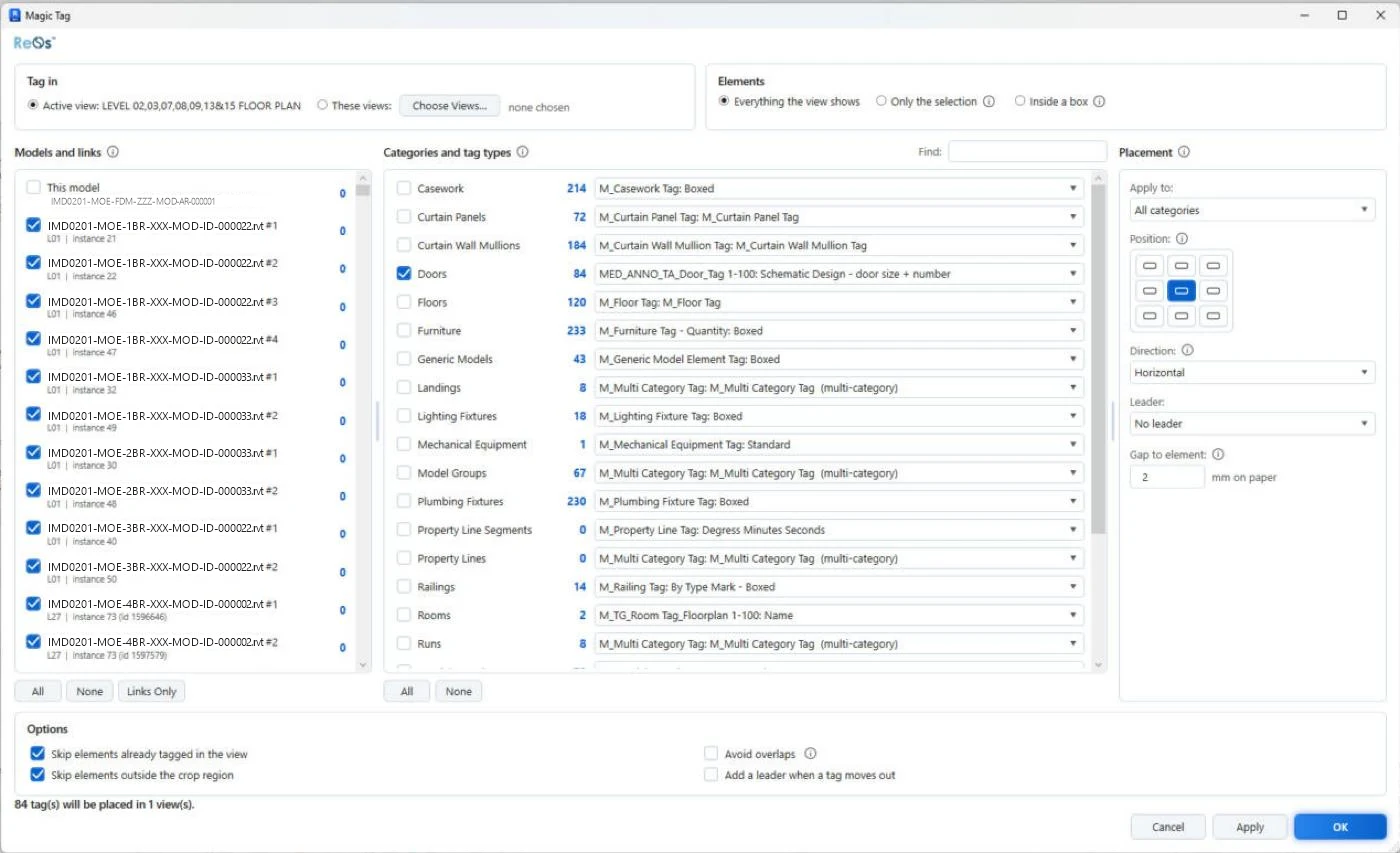The image size is (1400, 853).
Task: Select the center tag position icon
Action: [x=1182, y=291]
